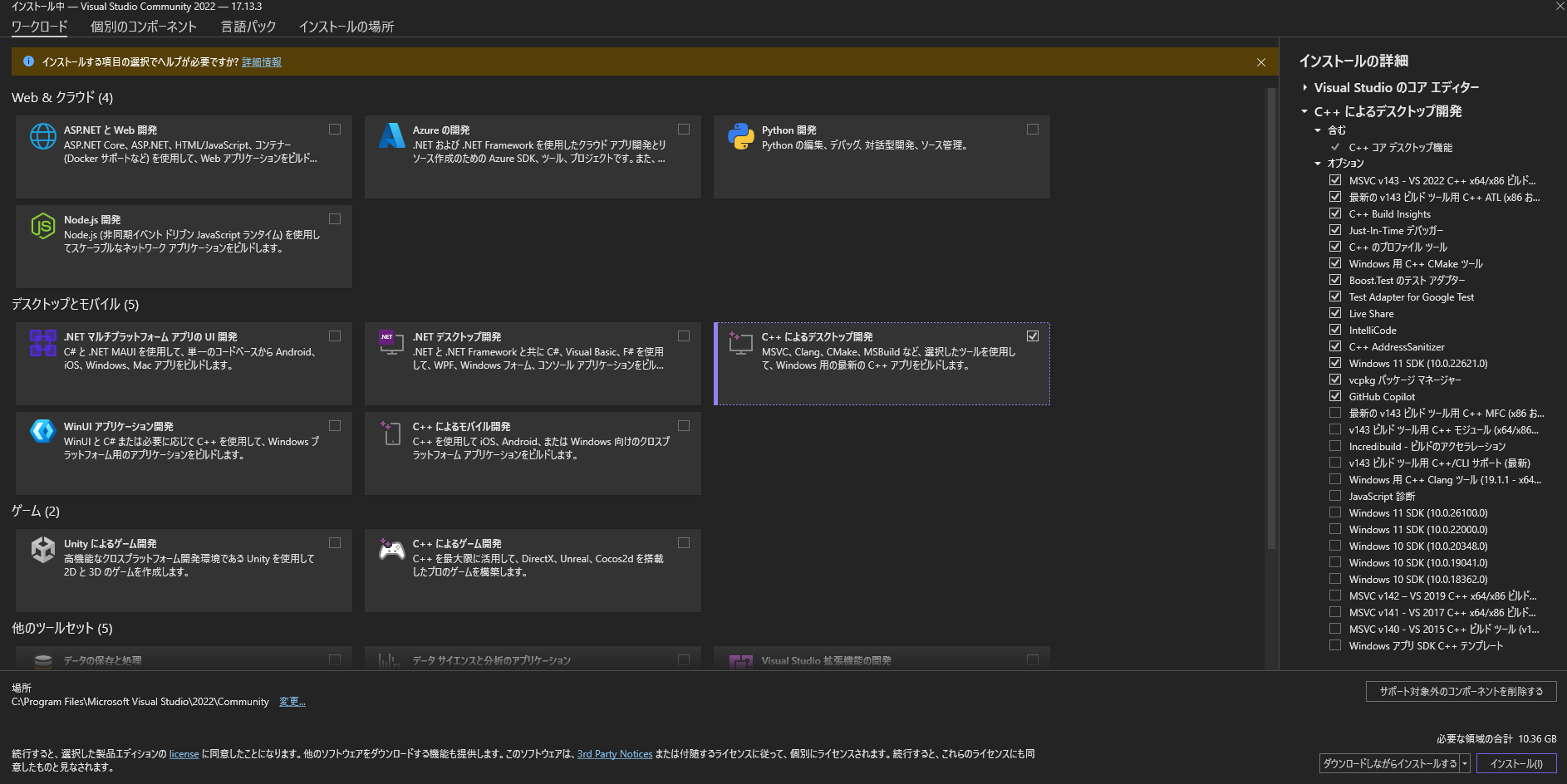Enable the Windows 11 SDK (10.0.26100.0) component

(x=1336, y=512)
